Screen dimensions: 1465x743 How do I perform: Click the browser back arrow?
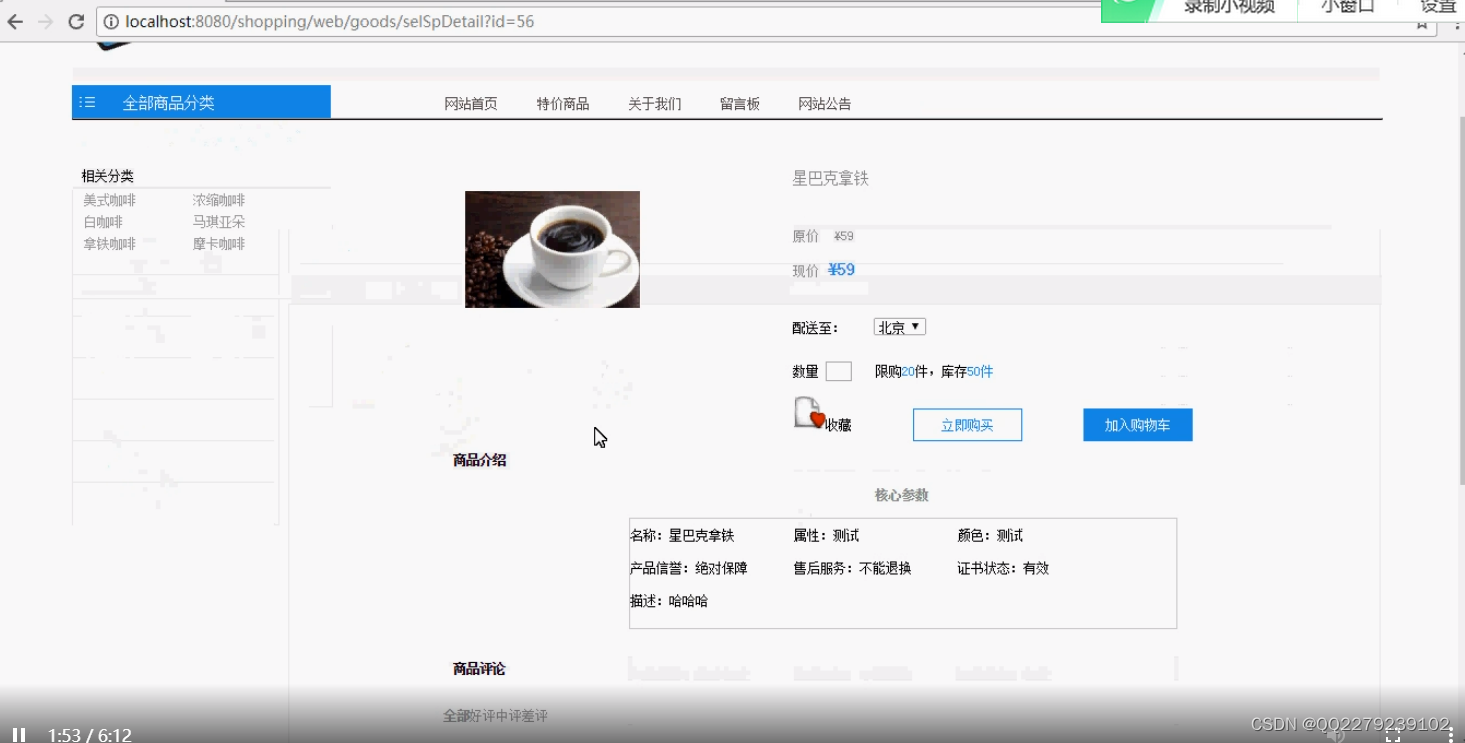click(x=15, y=21)
